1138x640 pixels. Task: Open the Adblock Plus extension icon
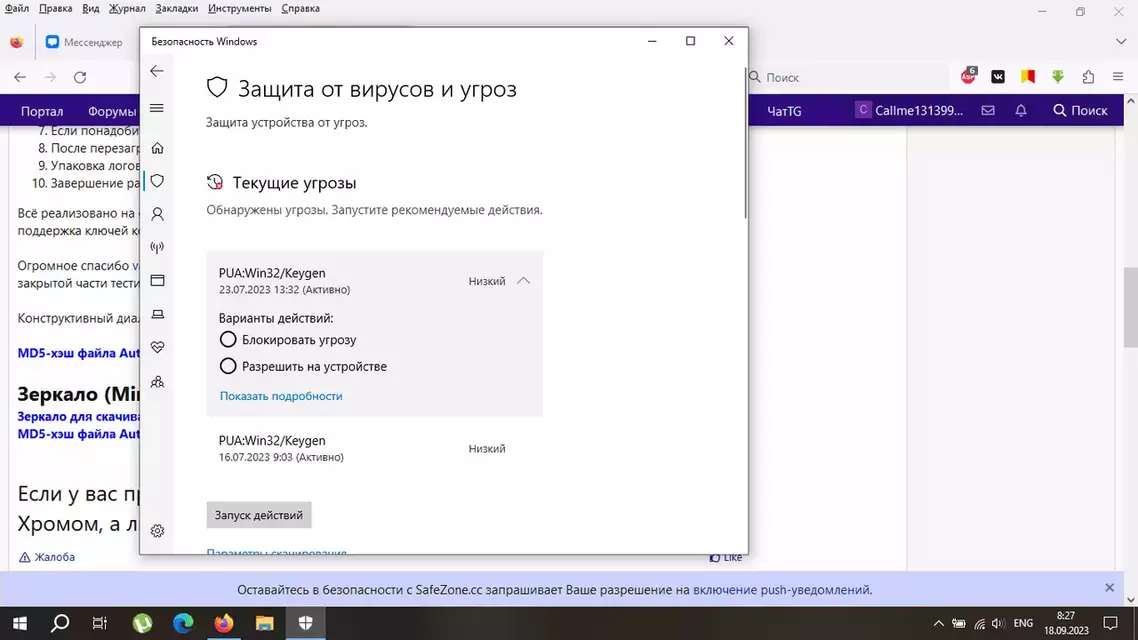click(x=968, y=76)
